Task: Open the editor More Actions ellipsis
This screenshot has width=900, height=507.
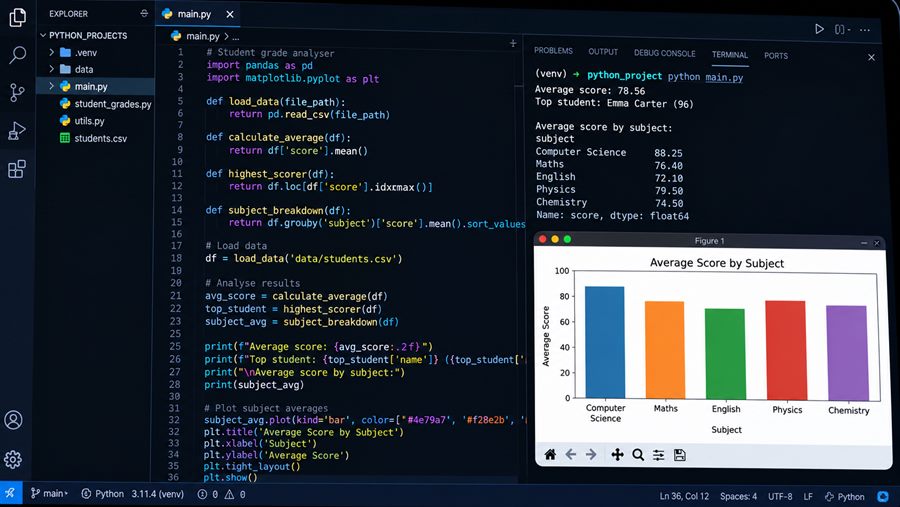Action: [865, 30]
